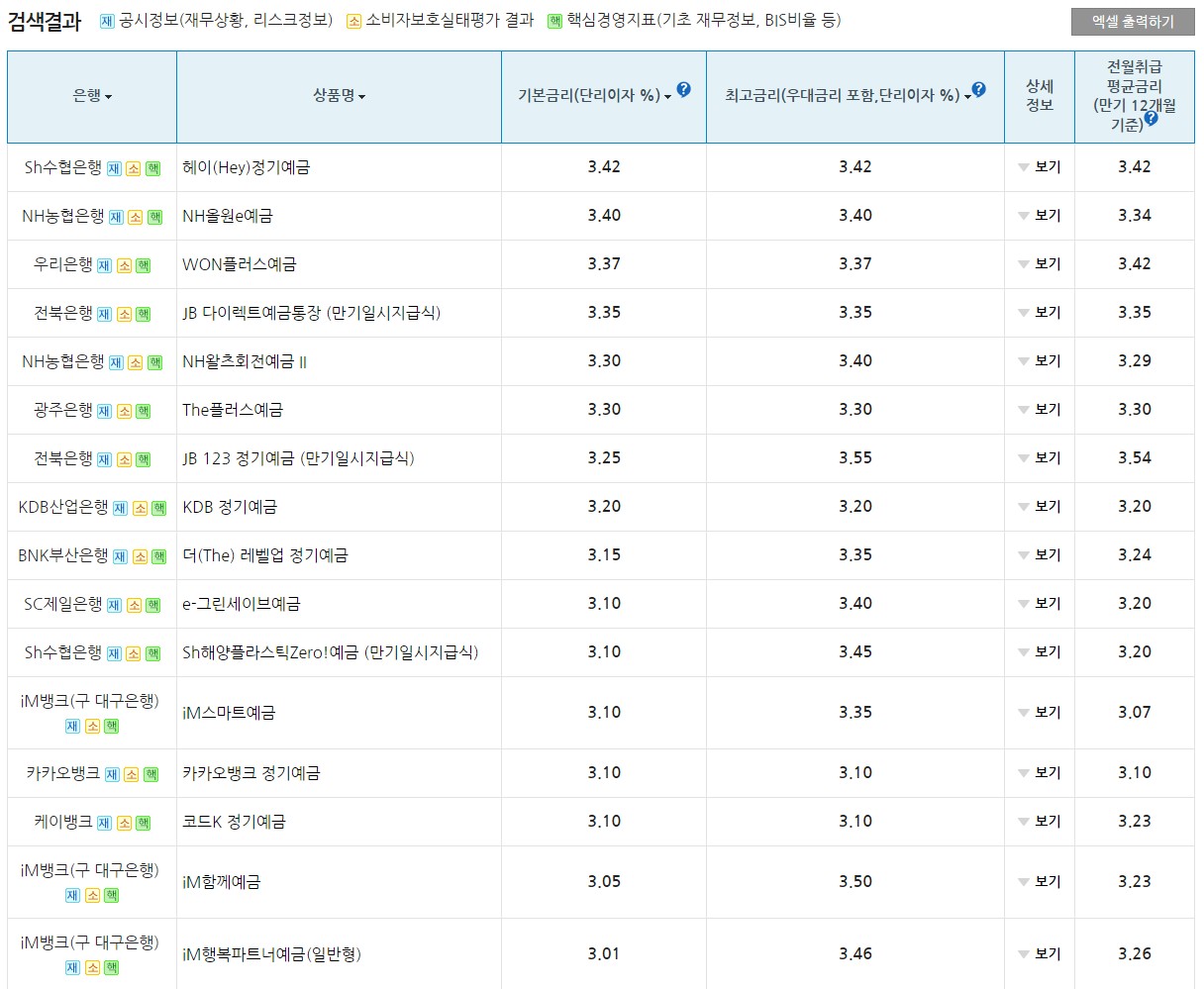The width and height of the screenshot is (1204, 989).
Task: Expand 보기 details for NH올원e예금
Action: (1040, 216)
